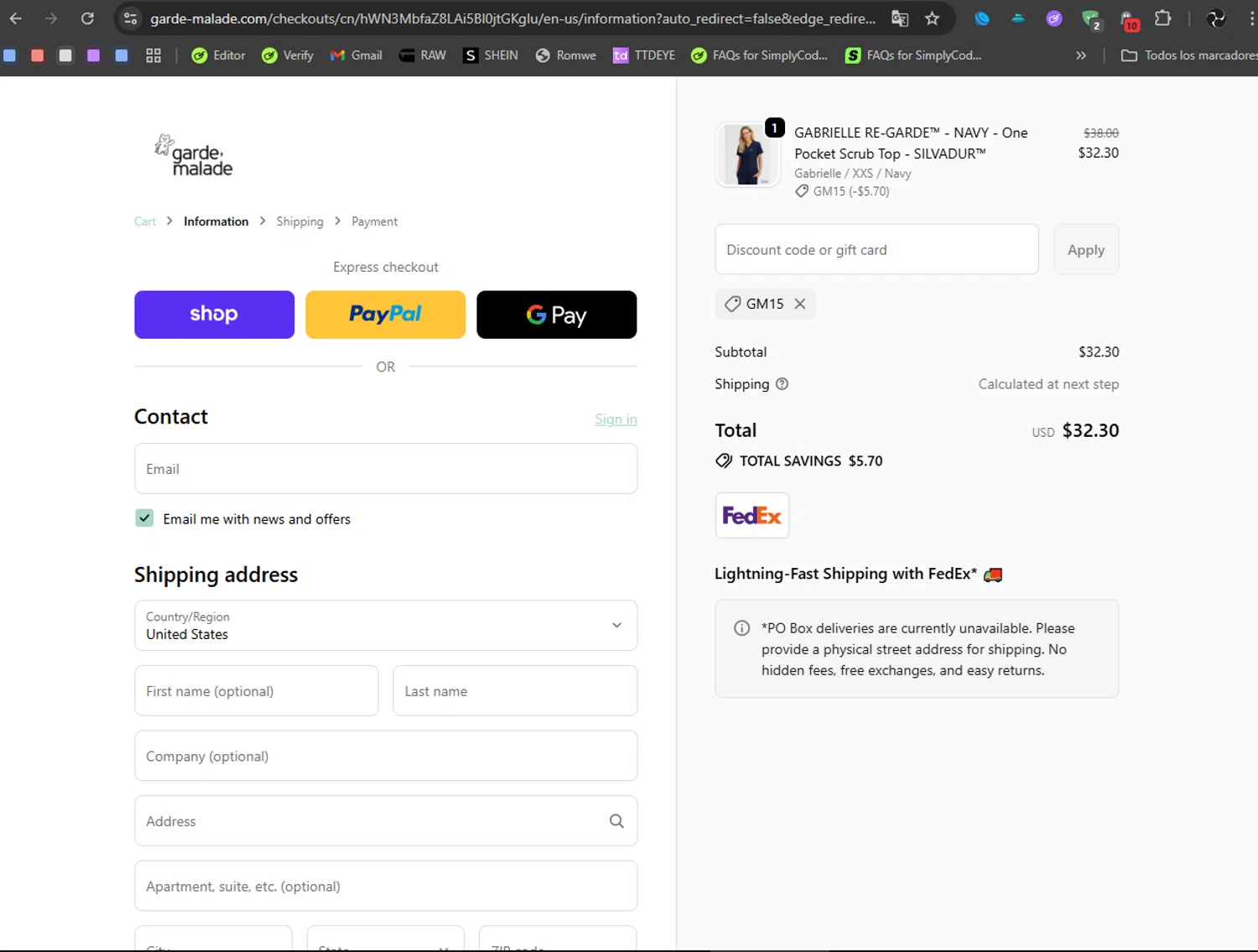The width and height of the screenshot is (1258, 952).
Task: Show more bookmarks with the double chevron
Action: [x=1081, y=55]
